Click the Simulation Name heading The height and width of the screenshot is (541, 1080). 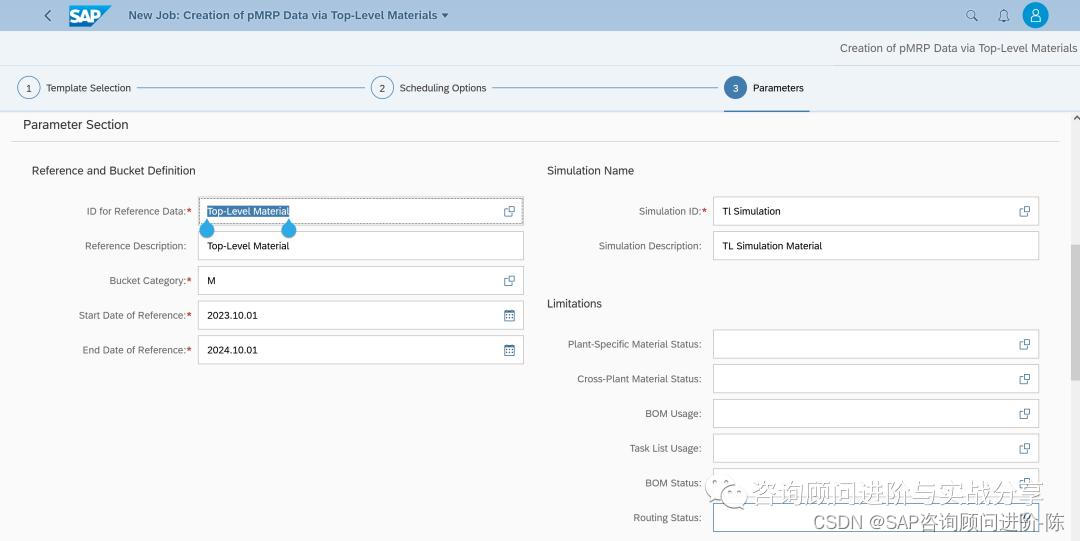pos(590,171)
